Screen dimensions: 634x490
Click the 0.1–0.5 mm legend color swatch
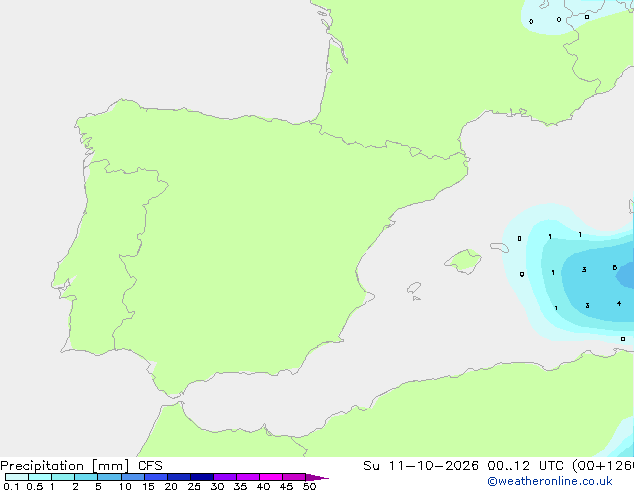coord(17,477)
